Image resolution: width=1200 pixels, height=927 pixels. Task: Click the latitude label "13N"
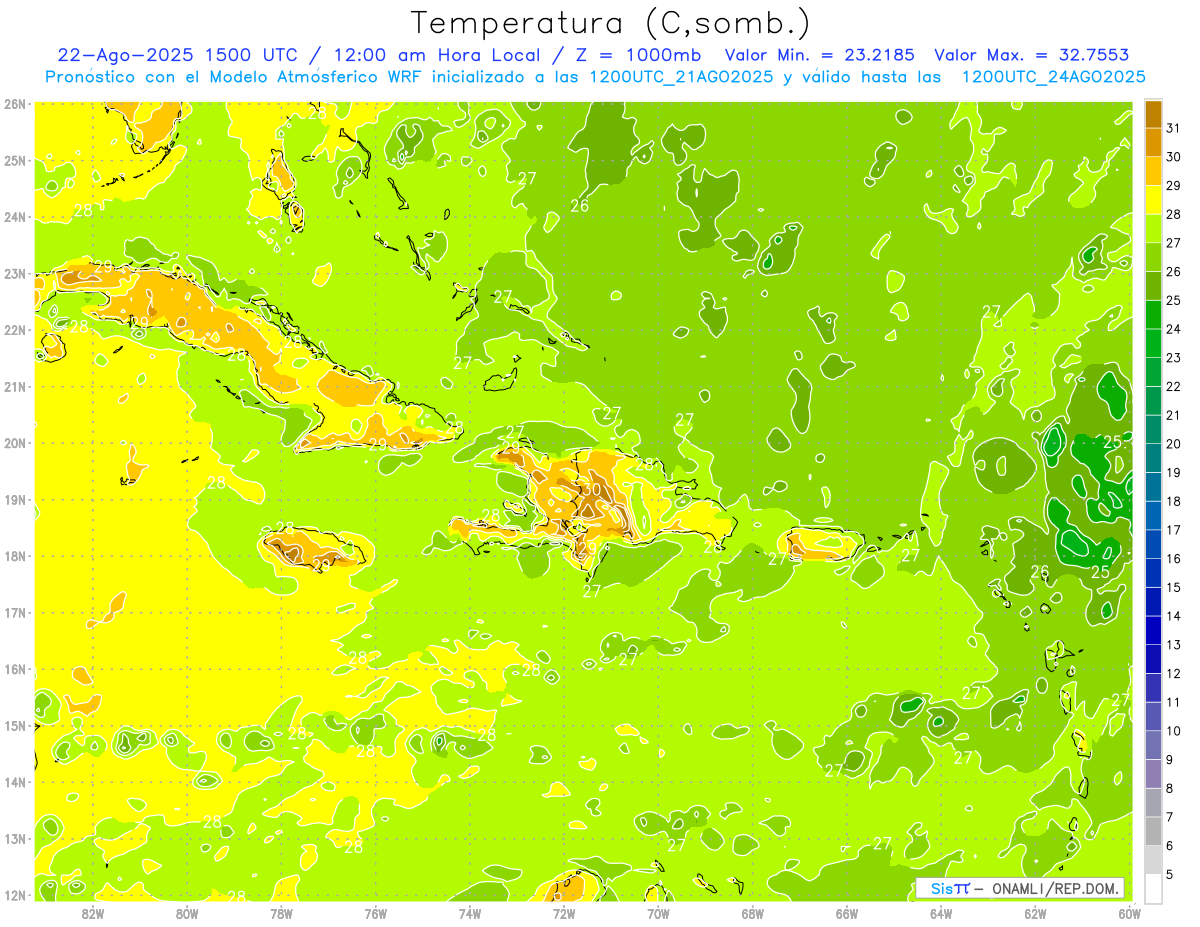[15, 838]
